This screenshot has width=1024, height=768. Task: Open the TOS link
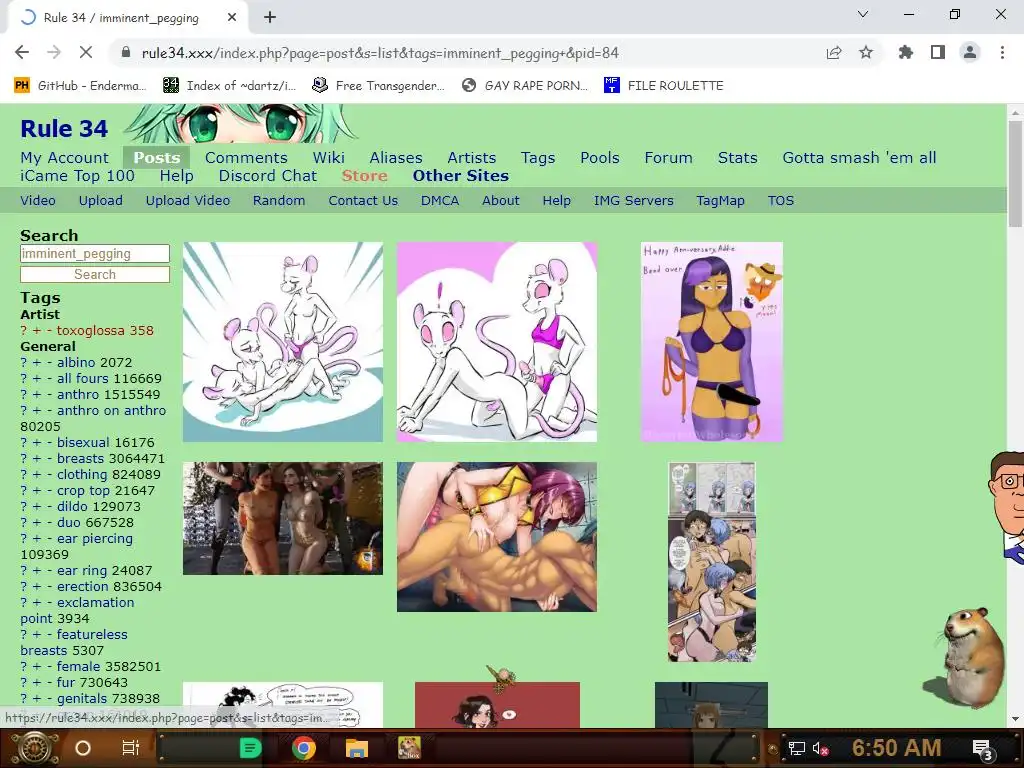tap(780, 200)
